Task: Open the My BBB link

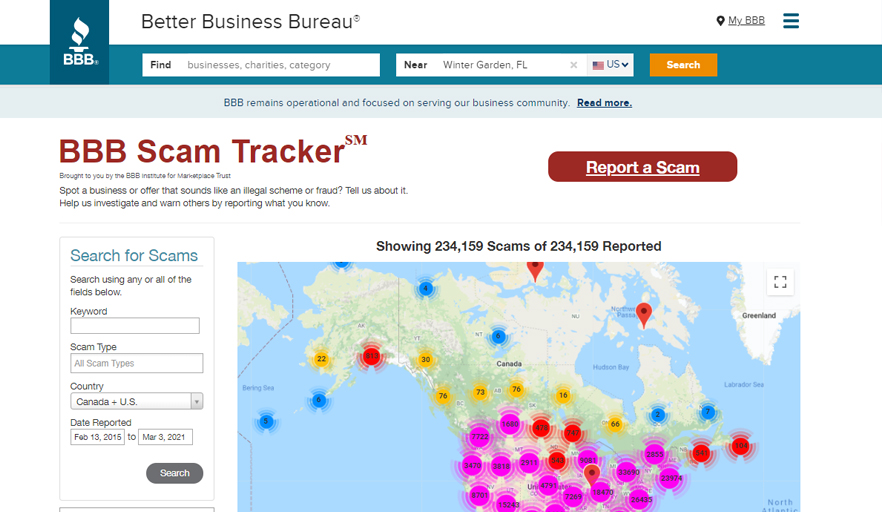Action: (x=745, y=21)
